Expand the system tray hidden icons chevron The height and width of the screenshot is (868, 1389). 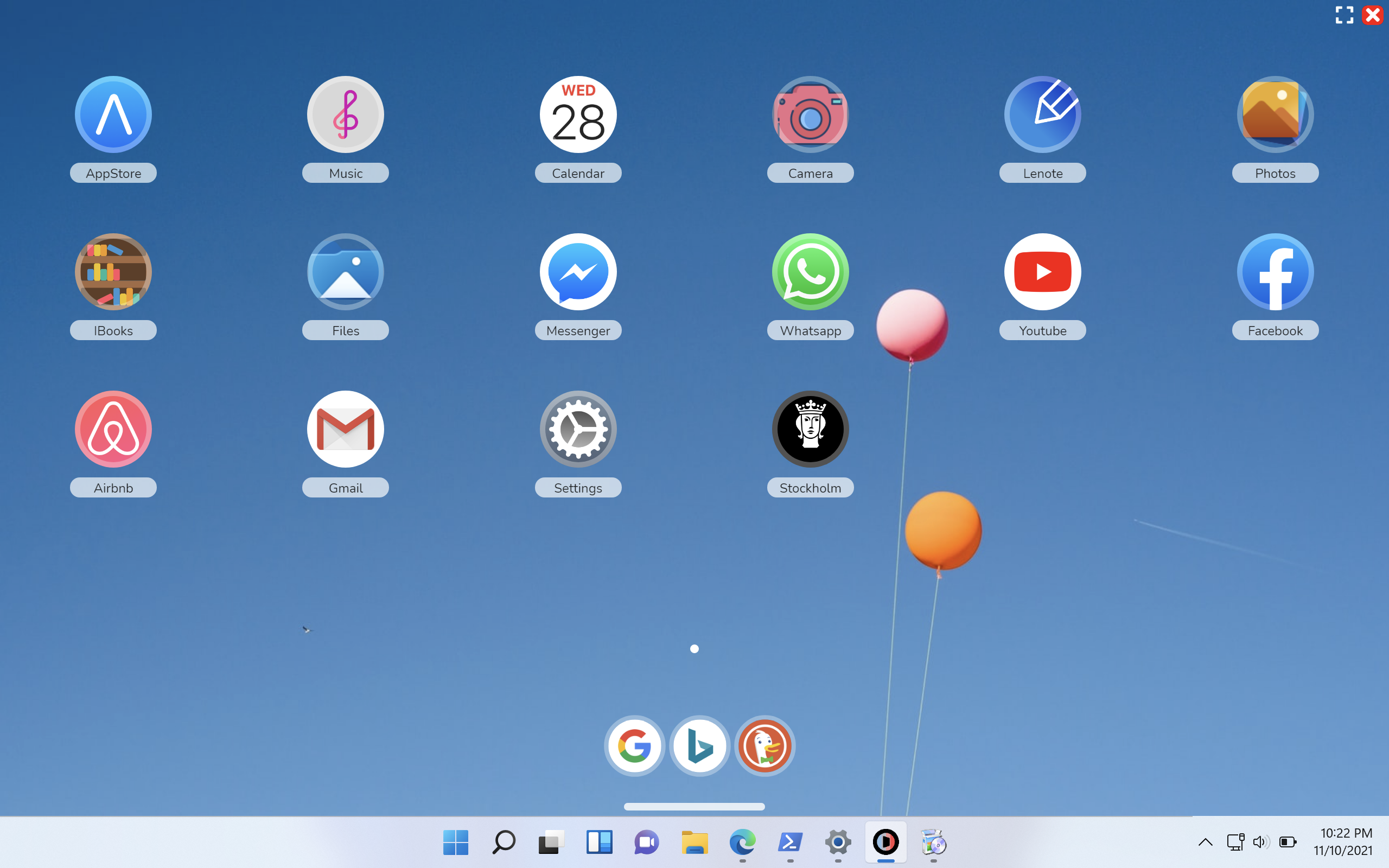point(1205,842)
